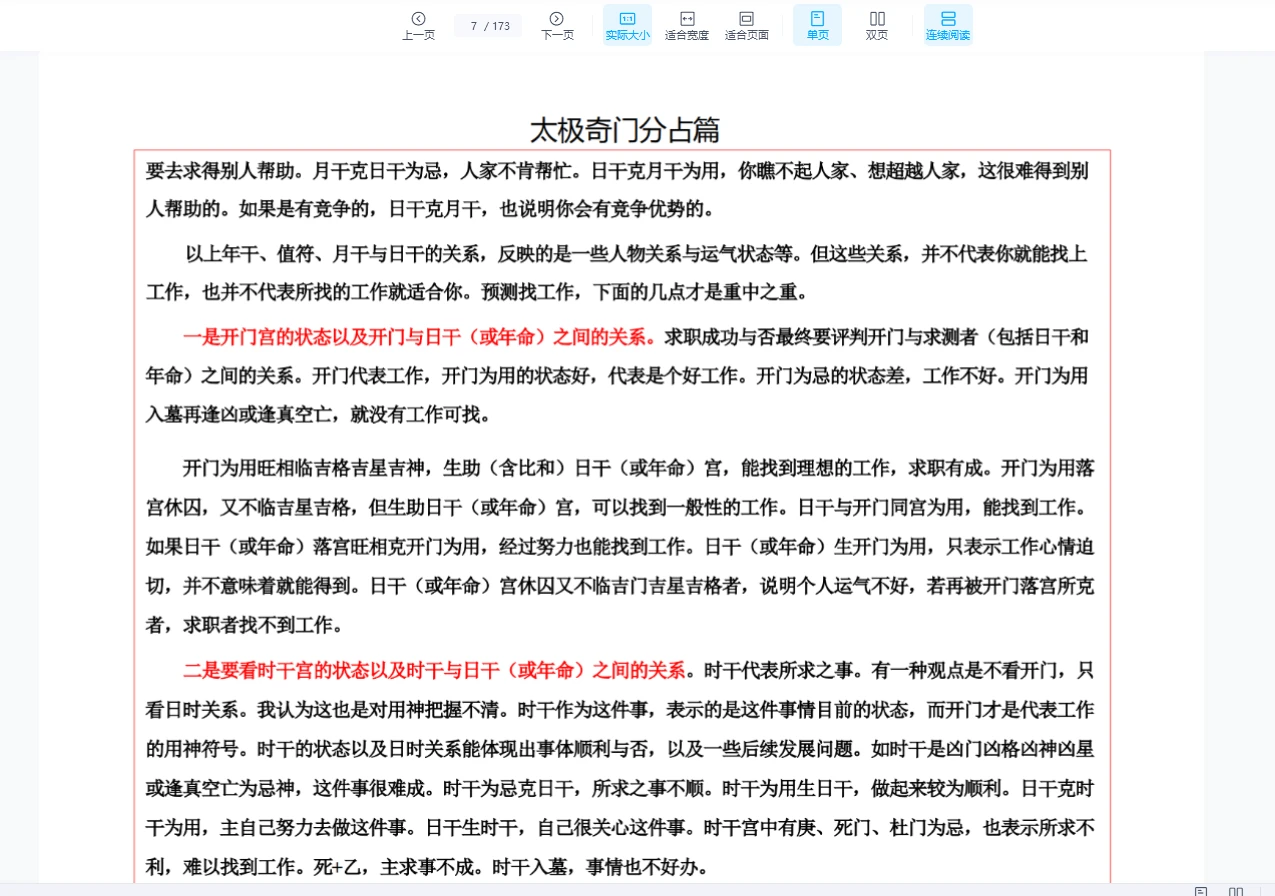Screen dimensions: 1275x896
Task: Switch to the 单页 view mode
Action: click(x=816, y=24)
